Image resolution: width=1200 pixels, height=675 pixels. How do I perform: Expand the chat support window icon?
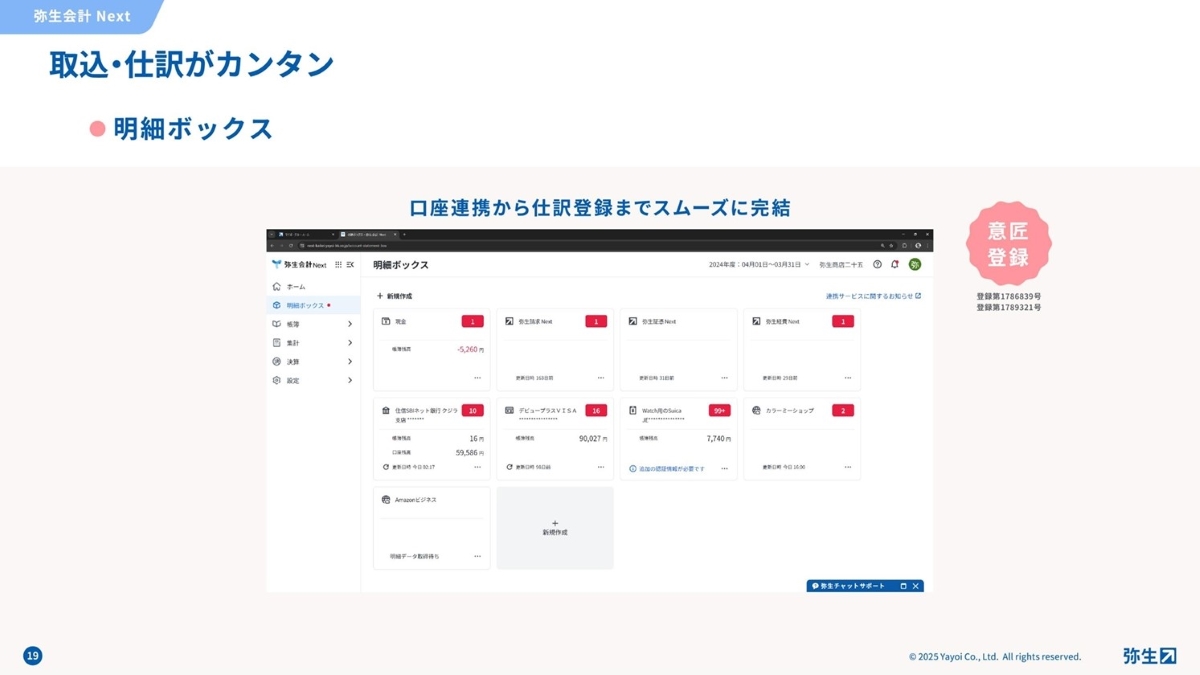pos(903,586)
